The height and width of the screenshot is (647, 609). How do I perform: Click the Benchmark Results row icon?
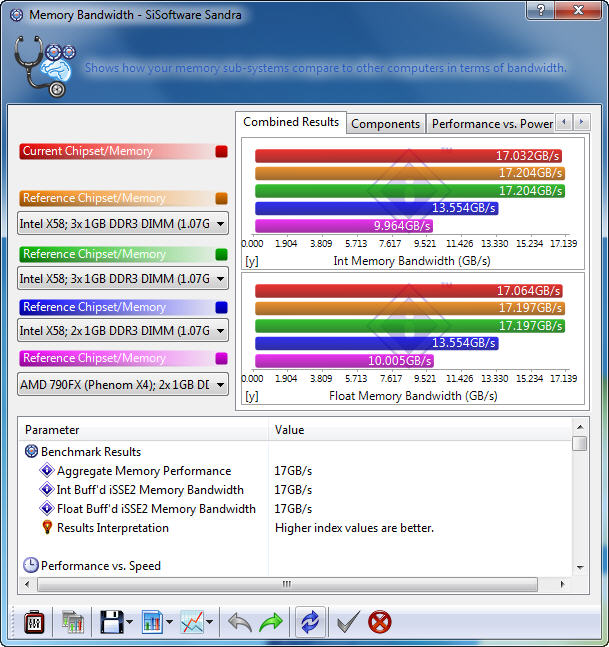click(x=31, y=451)
